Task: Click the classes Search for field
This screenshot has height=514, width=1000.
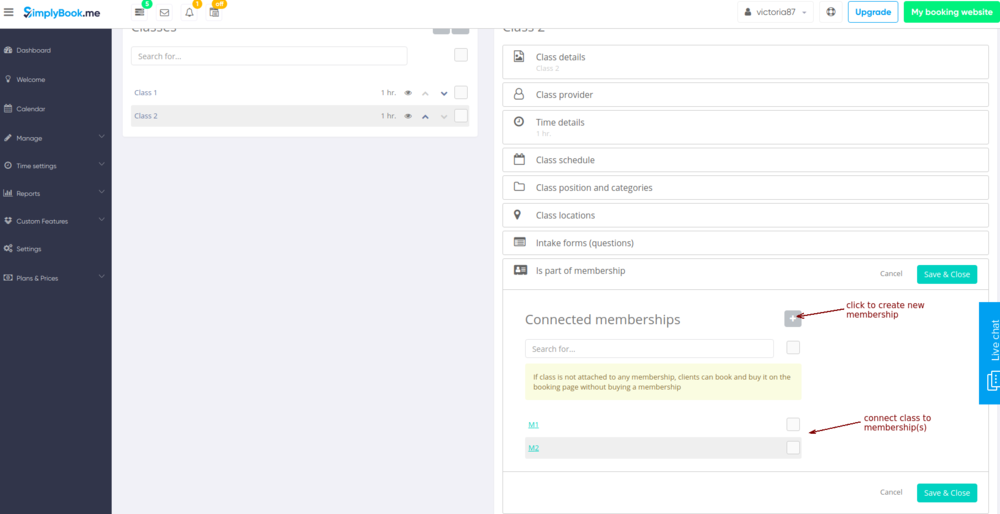Action: point(269,56)
